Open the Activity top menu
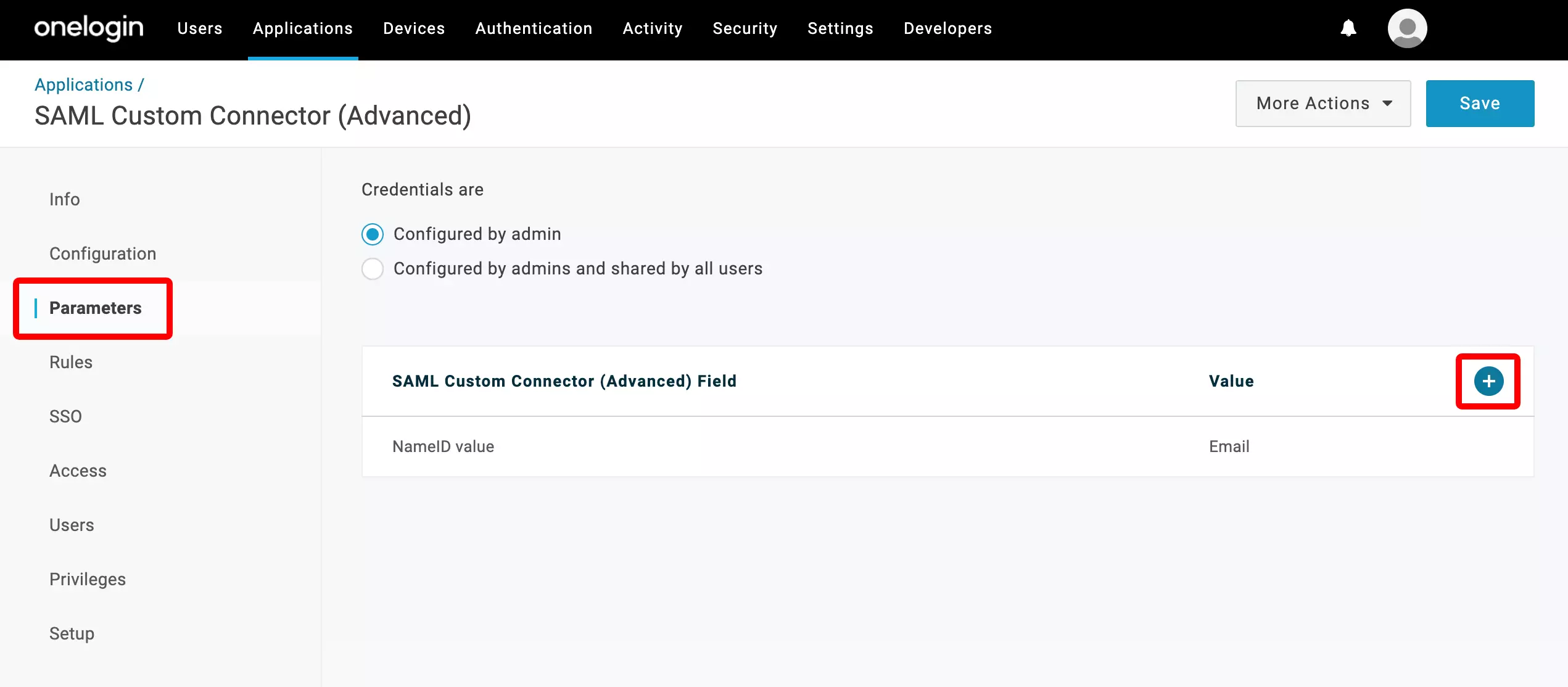Screen dimensions: 1568x687 (x=653, y=28)
